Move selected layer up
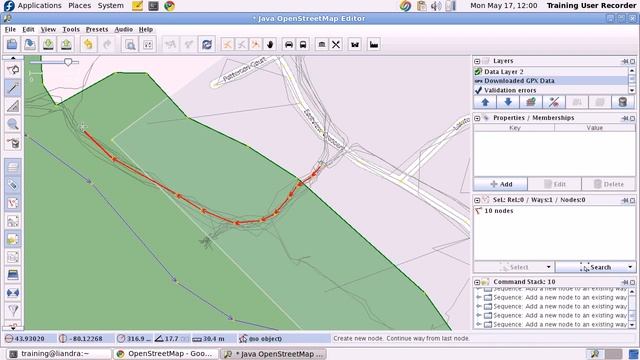 tap(485, 102)
